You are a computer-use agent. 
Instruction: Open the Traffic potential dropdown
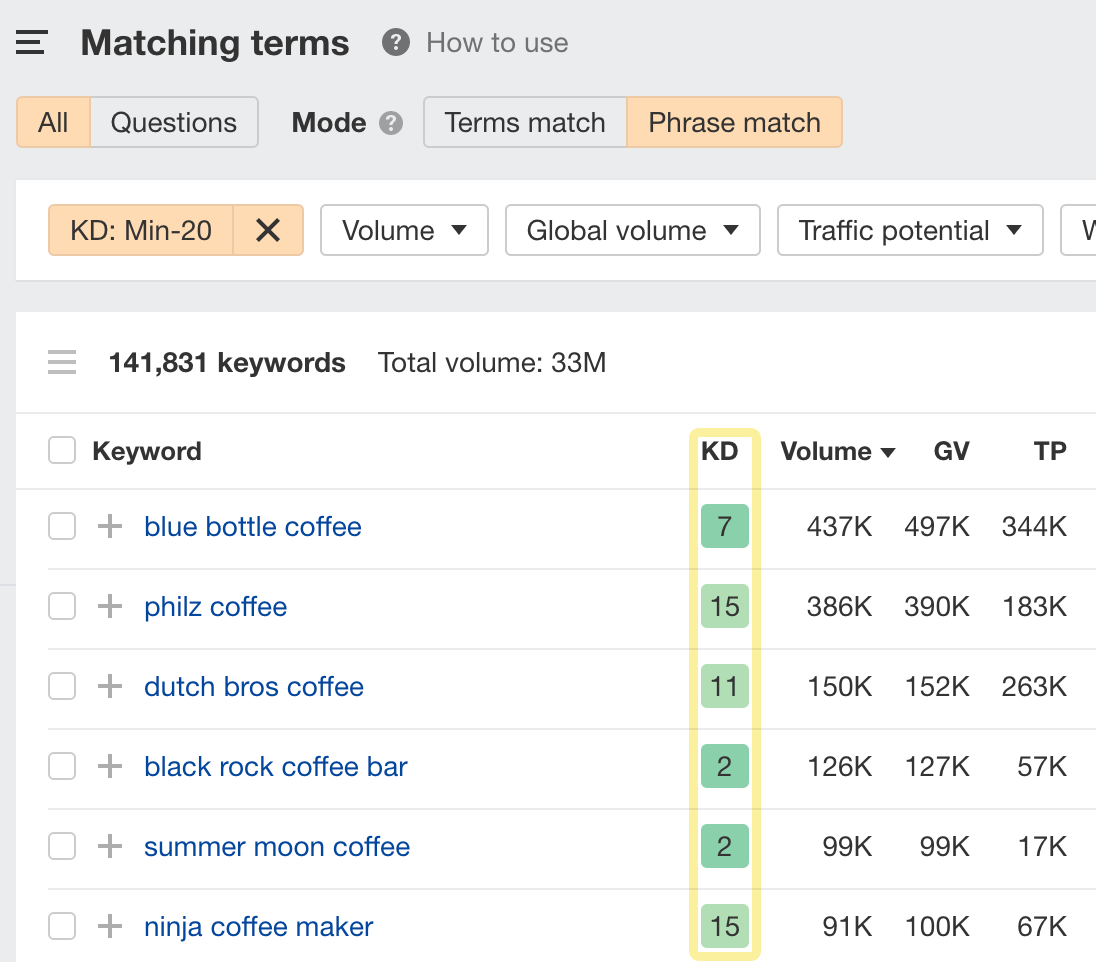pyautogui.click(x=909, y=230)
